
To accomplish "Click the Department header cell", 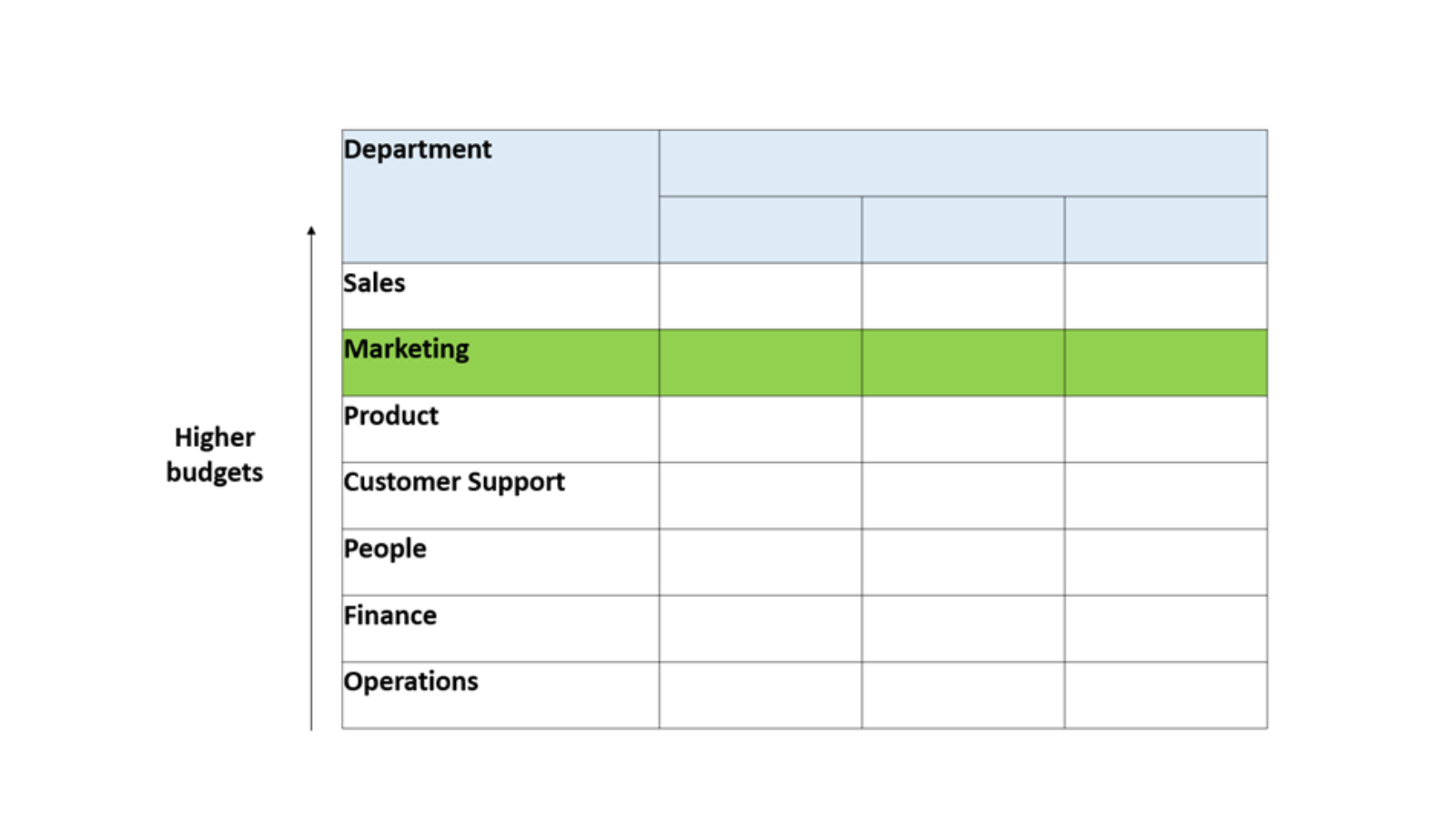I will 500,197.
